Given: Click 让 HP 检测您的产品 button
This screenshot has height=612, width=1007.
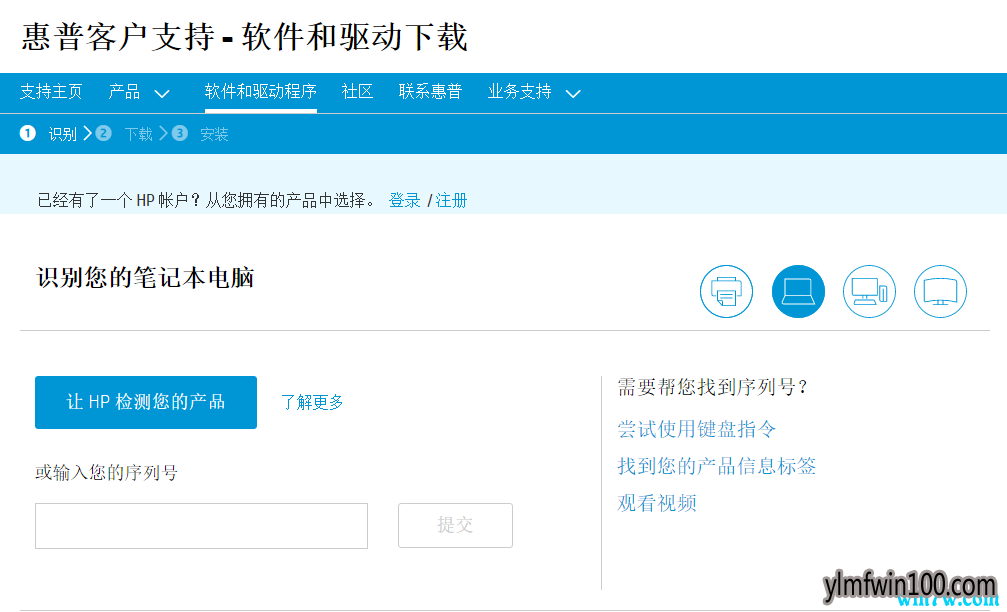Looking at the screenshot, I should point(146,403).
